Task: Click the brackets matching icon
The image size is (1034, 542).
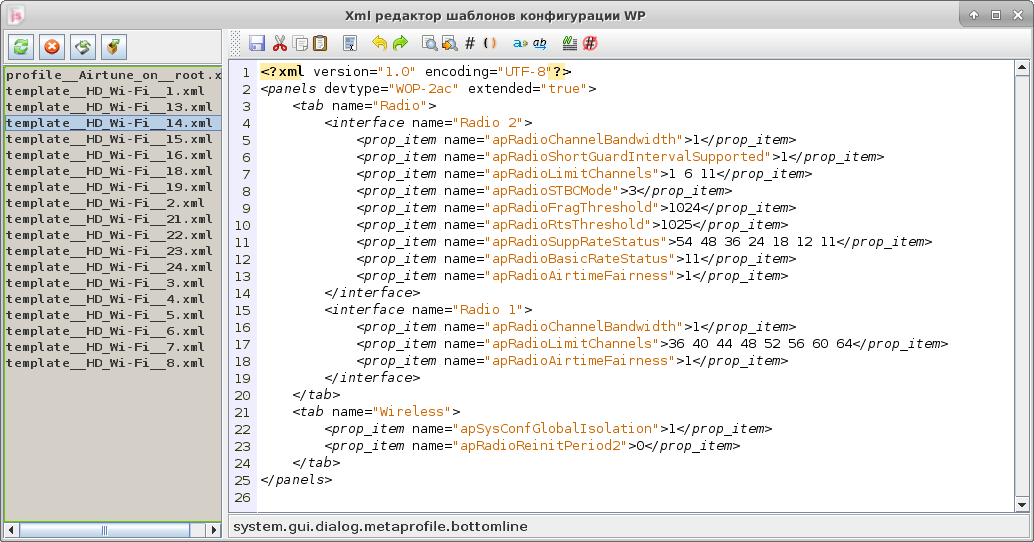Action: coord(489,43)
